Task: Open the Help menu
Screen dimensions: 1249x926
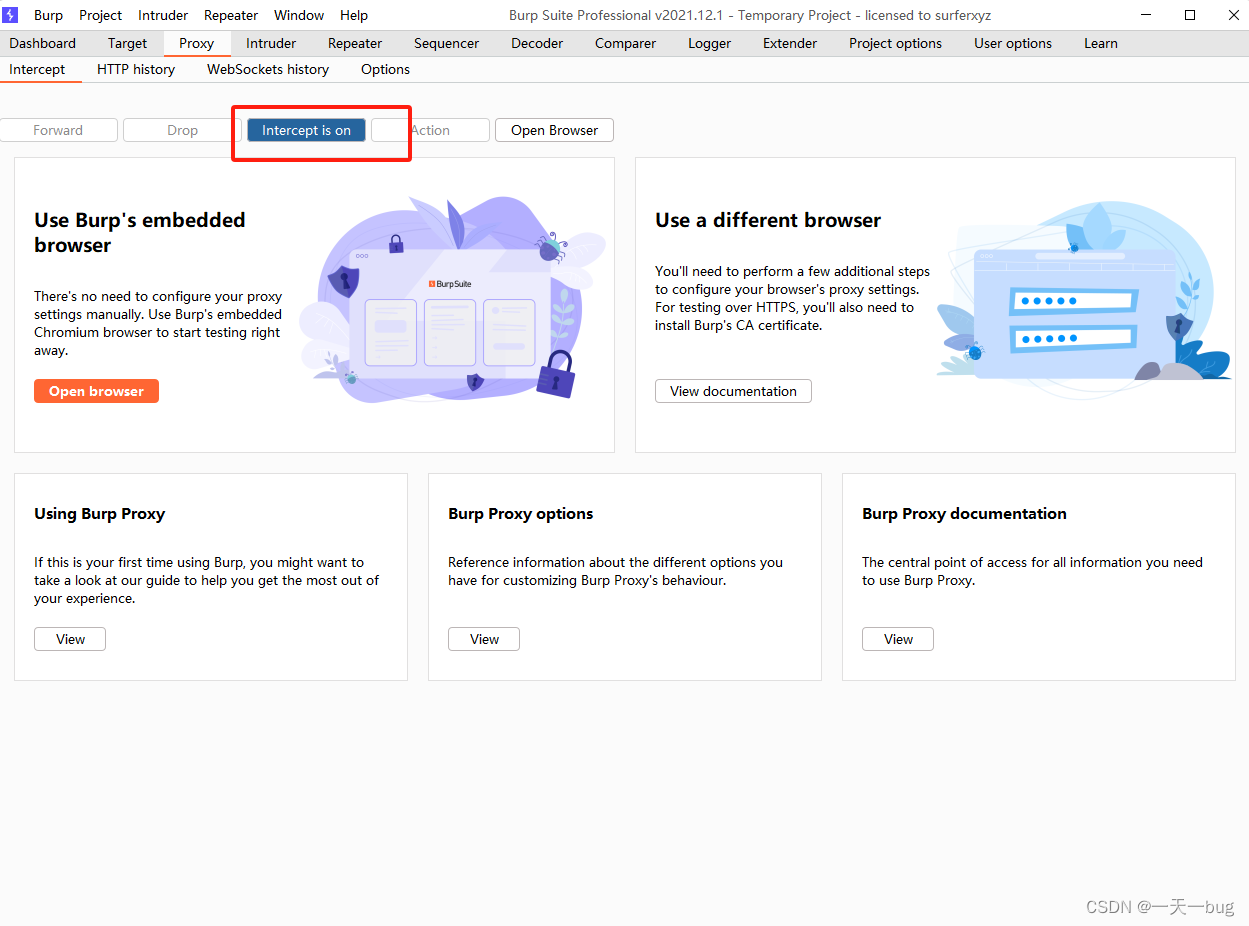Action: click(354, 15)
